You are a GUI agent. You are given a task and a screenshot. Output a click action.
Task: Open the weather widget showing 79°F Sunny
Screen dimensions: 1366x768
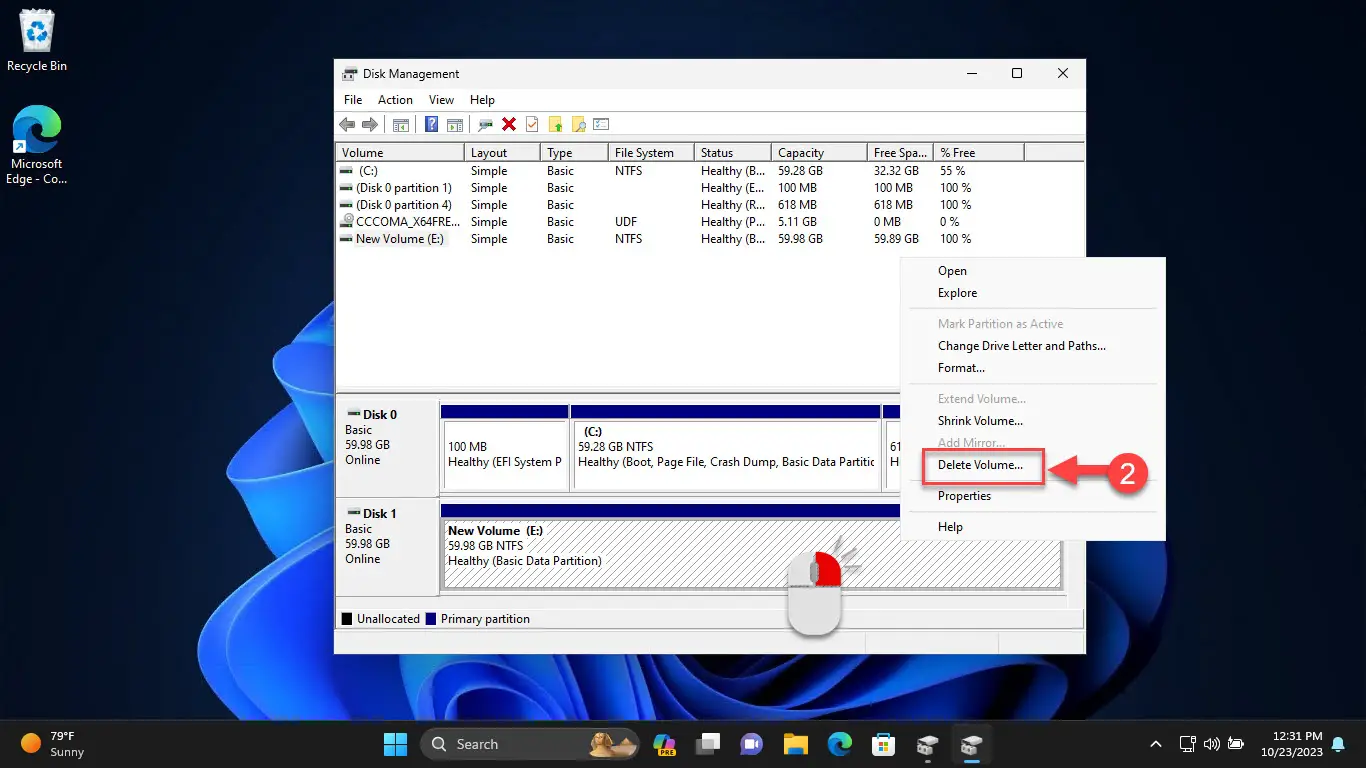tap(53, 744)
